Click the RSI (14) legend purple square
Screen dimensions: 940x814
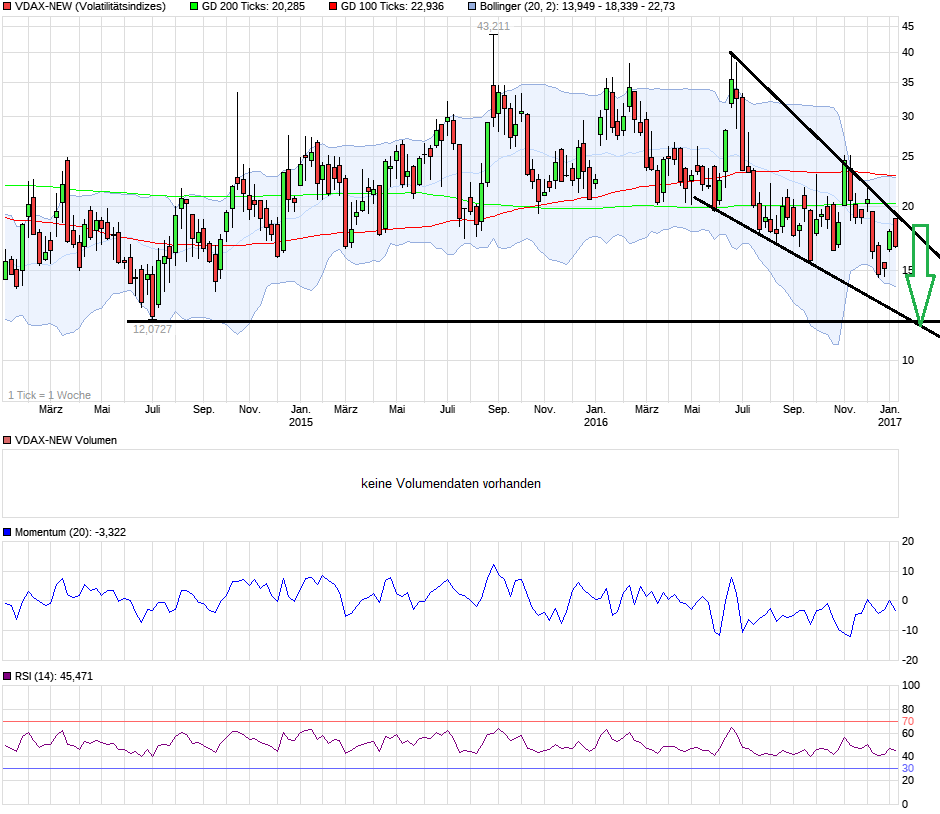click(8, 677)
